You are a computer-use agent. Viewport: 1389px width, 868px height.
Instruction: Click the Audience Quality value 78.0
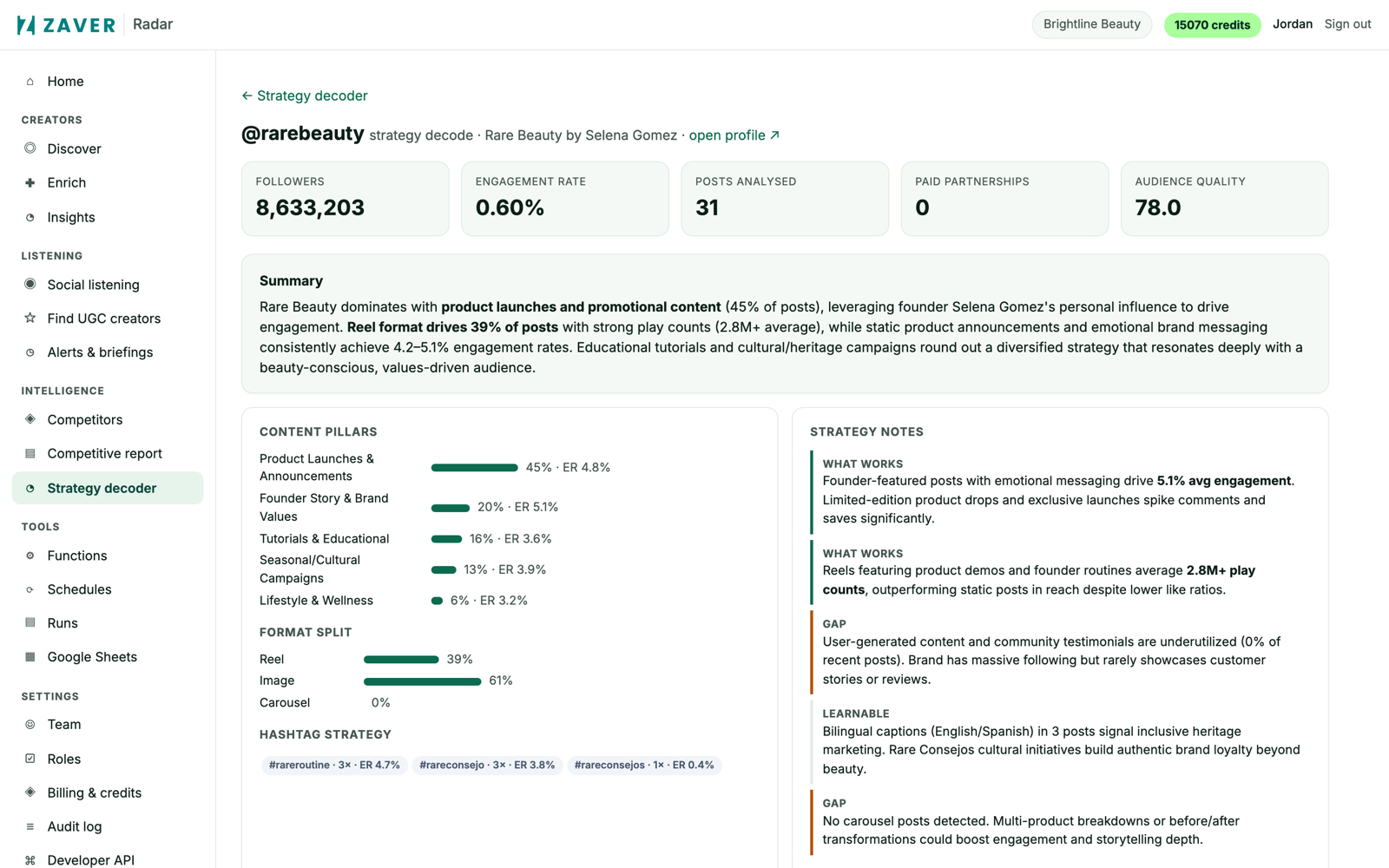(1157, 208)
